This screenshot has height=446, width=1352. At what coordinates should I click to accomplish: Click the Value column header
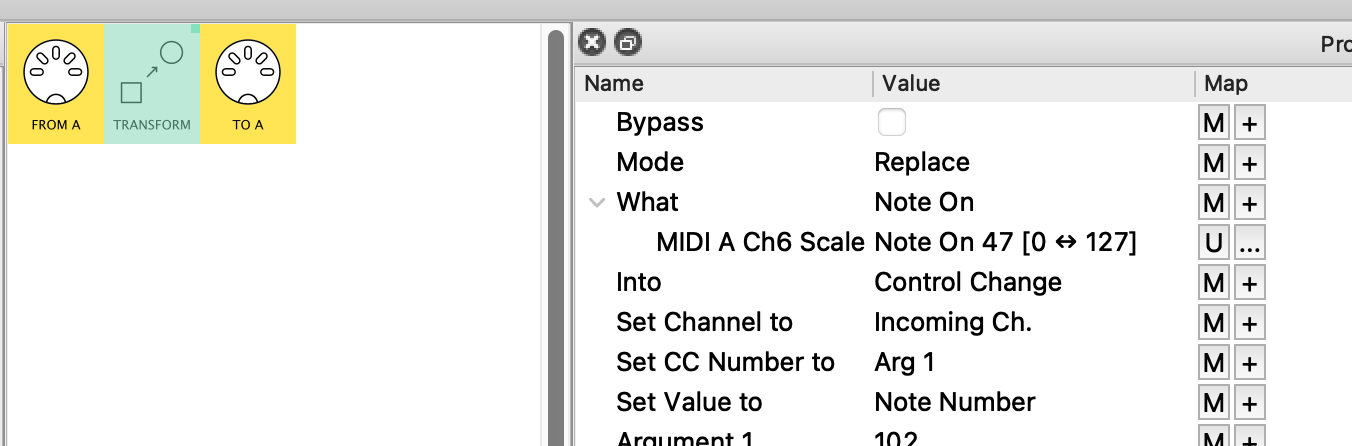point(911,83)
